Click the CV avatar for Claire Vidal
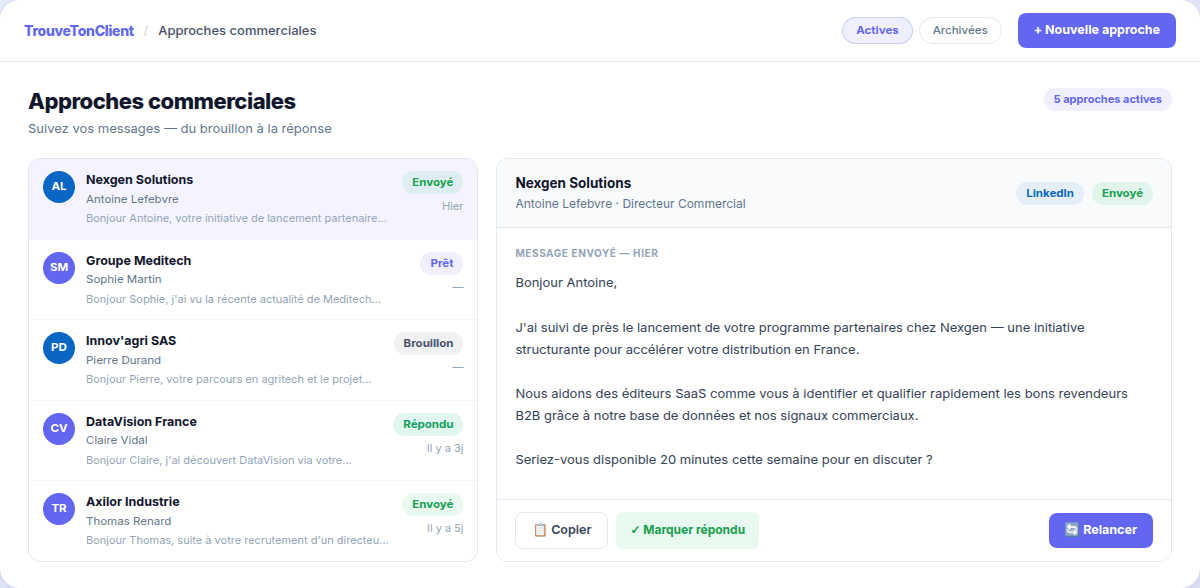The width and height of the screenshot is (1200, 588). 59,429
